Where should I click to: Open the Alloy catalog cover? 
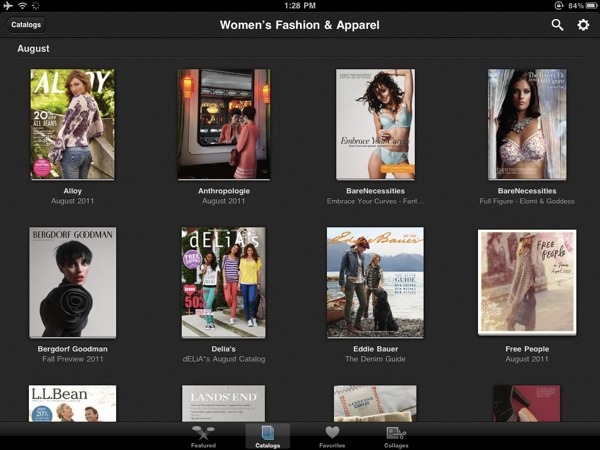tap(72, 124)
